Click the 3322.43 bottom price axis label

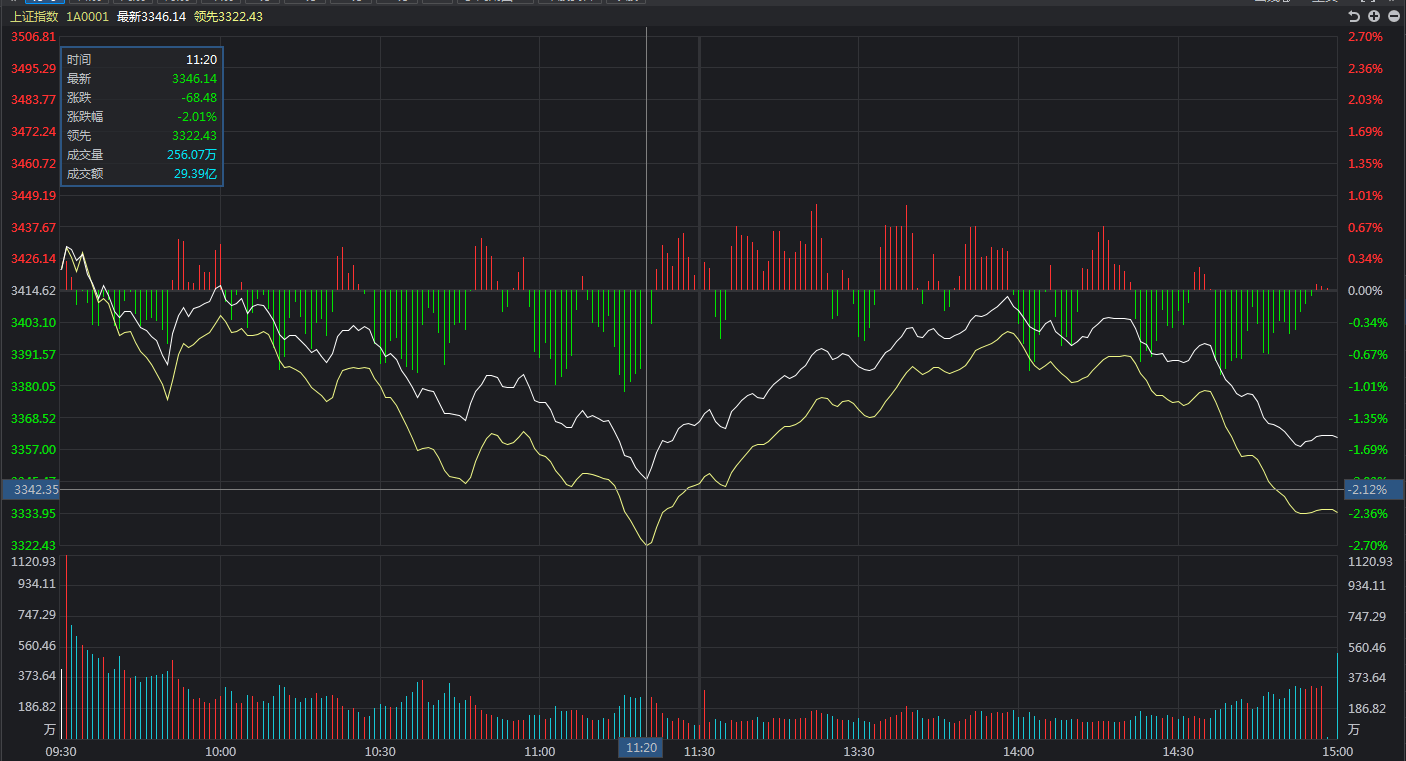coord(33,546)
